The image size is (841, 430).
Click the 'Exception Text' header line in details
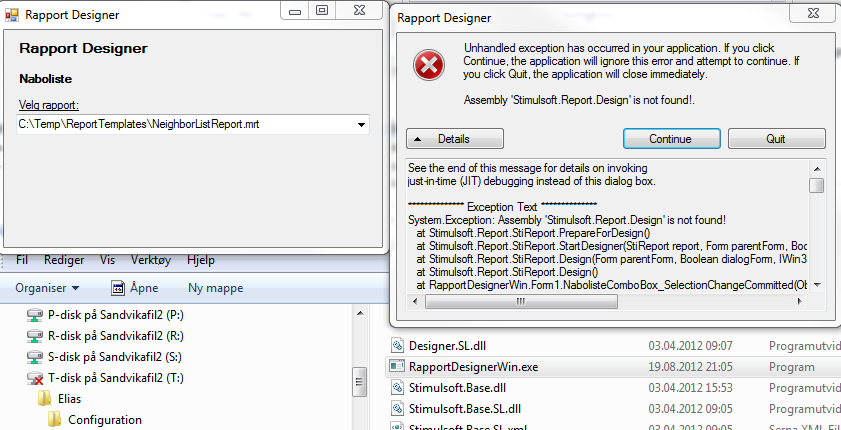pos(503,207)
